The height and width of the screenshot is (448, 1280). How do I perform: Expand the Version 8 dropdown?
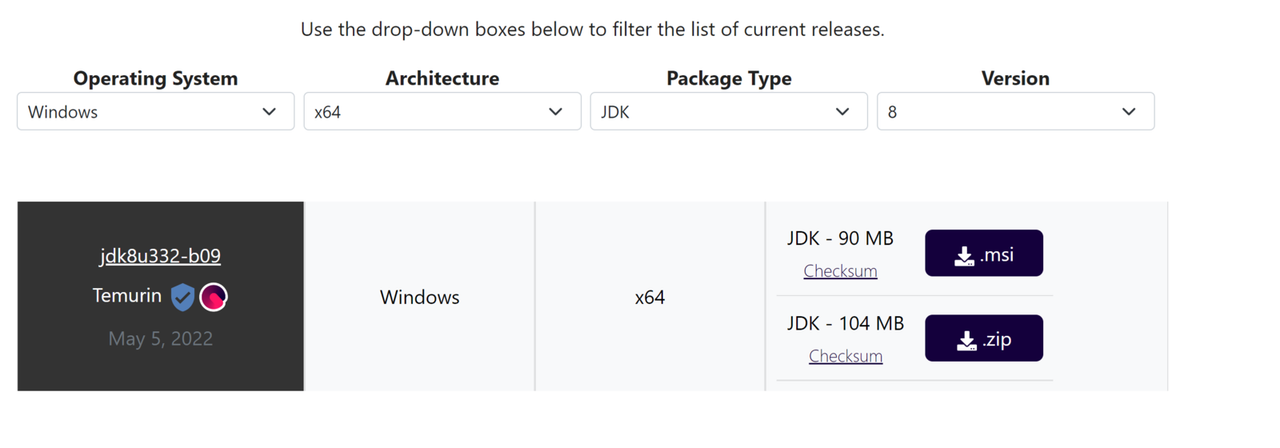[x=1015, y=112]
